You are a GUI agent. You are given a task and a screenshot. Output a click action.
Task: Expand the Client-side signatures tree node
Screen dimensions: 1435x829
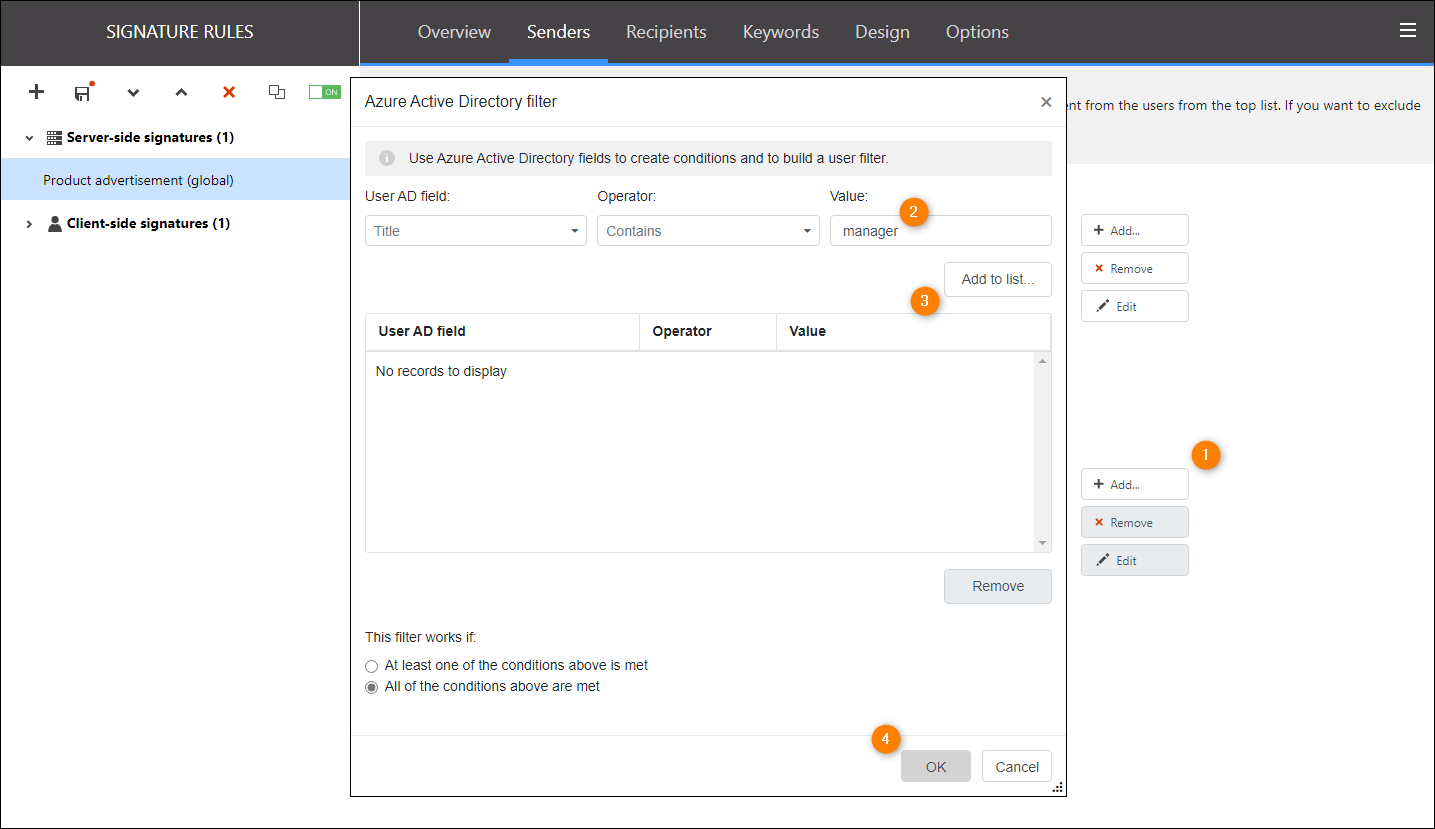click(x=27, y=222)
